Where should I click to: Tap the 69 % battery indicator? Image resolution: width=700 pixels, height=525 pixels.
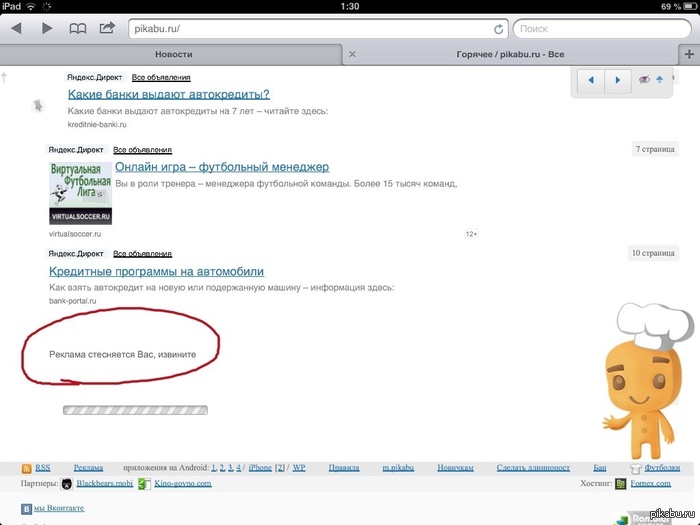click(678, 7)
